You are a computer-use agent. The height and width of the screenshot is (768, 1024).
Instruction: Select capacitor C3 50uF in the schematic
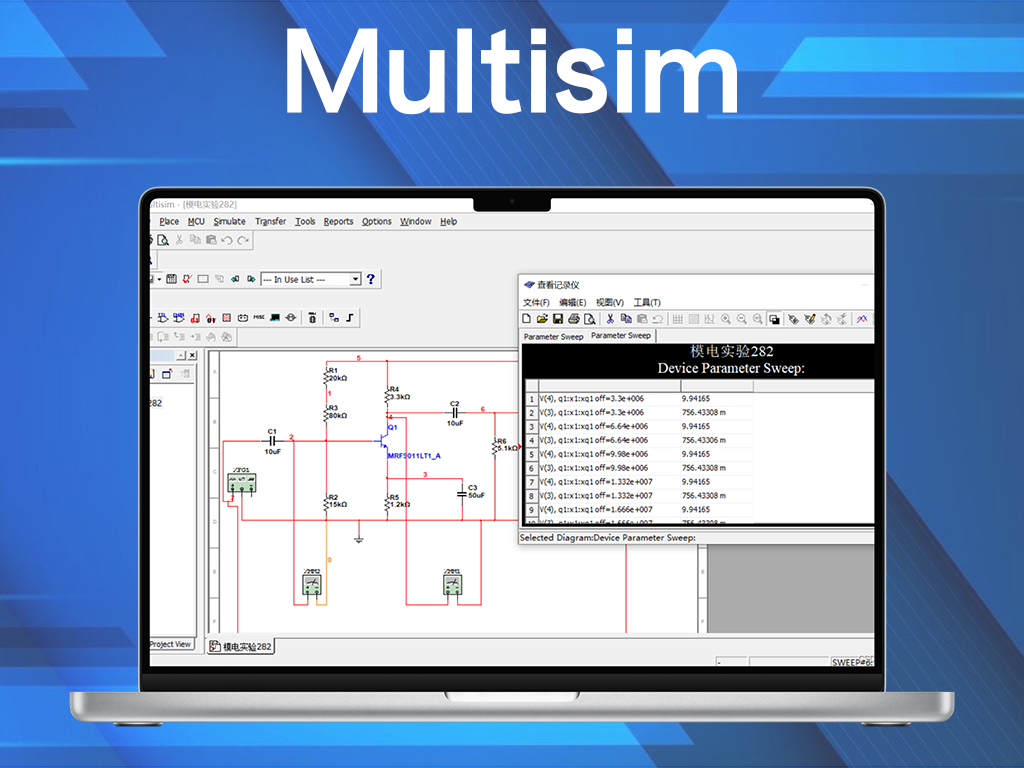point(471,492)
